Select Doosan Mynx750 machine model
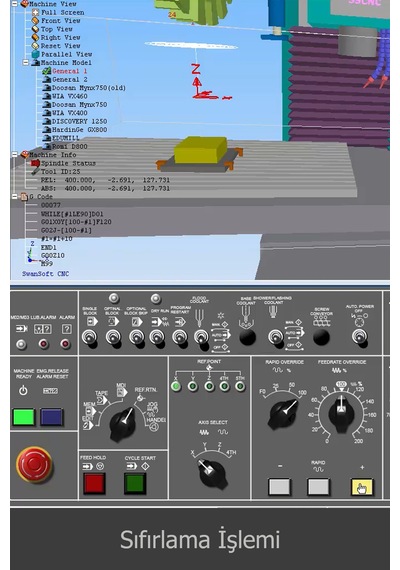The image size is (400, 570). [x=80, y=104]
